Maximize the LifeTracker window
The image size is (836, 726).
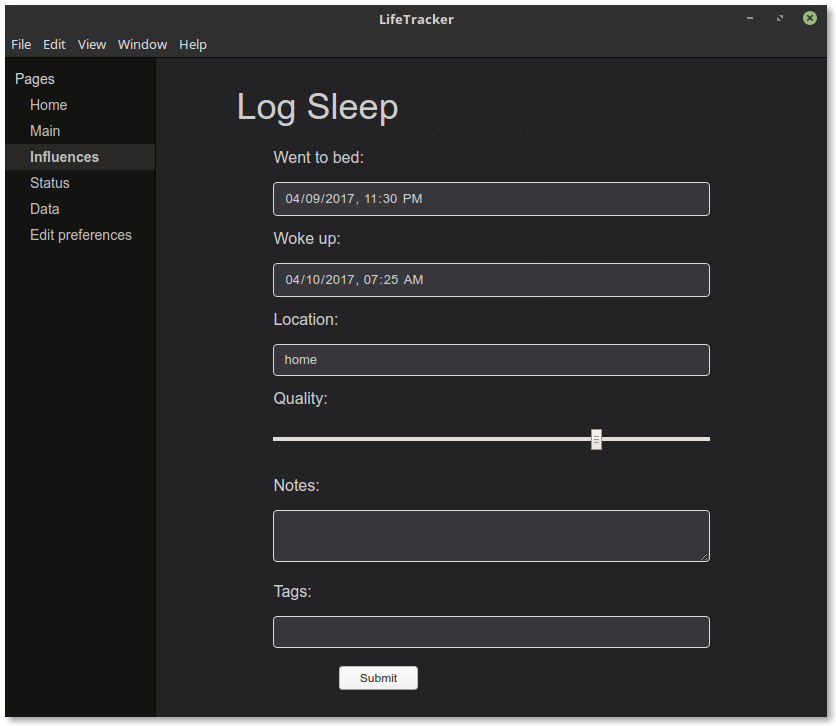click(x=779, y=18)
